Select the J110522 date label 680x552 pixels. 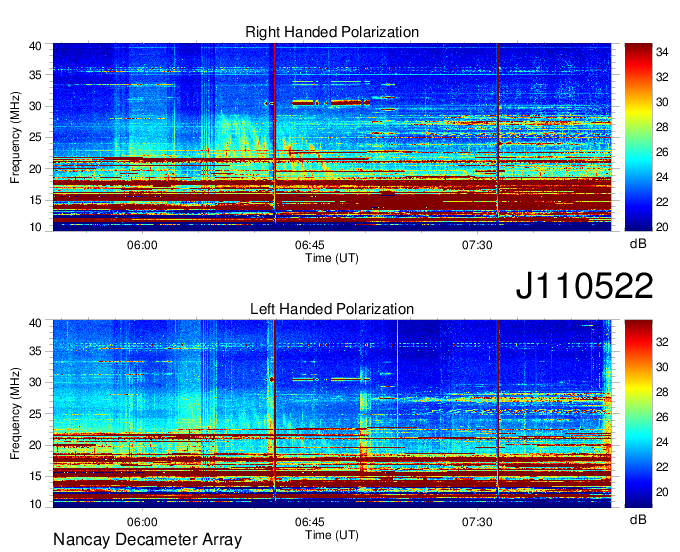(584, 286)
